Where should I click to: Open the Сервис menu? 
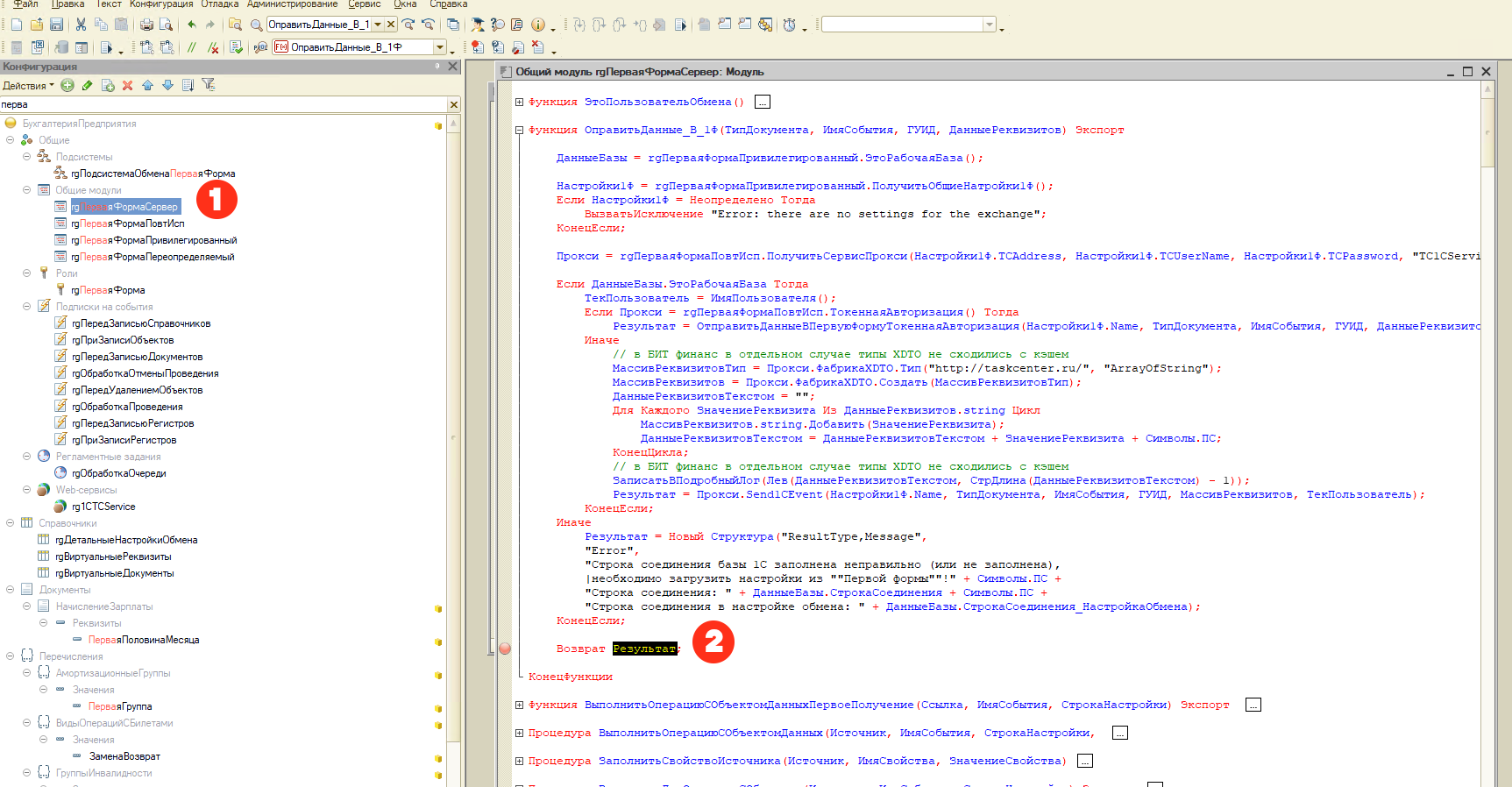[365, 4]
